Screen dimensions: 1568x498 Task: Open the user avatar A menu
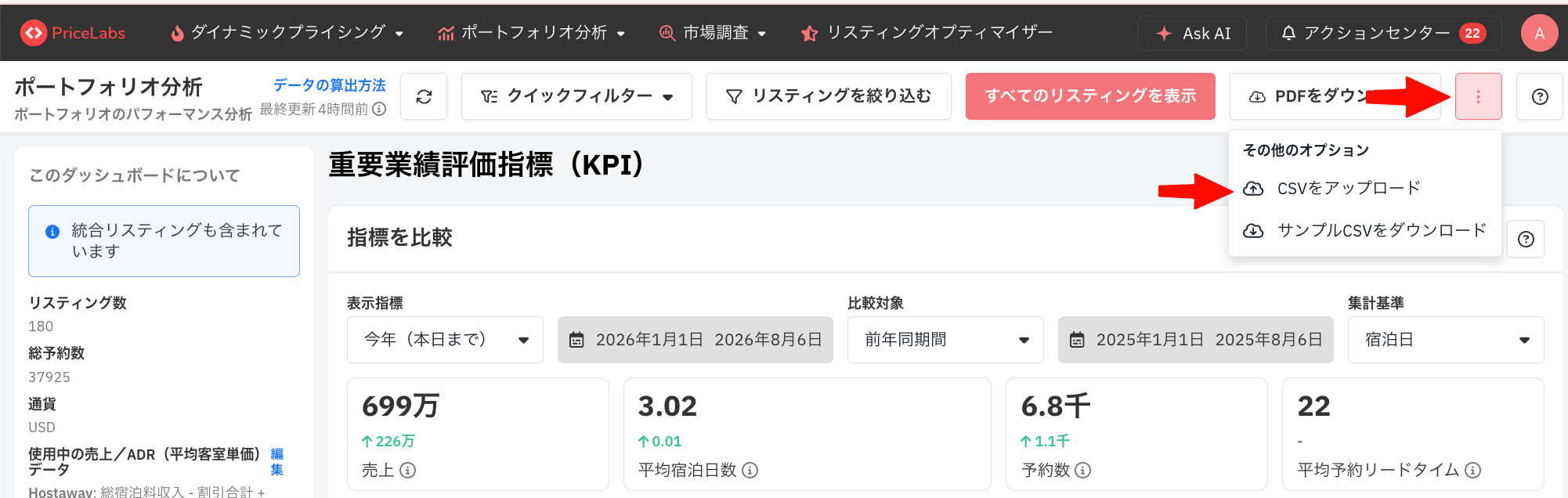pos(1539,33)
